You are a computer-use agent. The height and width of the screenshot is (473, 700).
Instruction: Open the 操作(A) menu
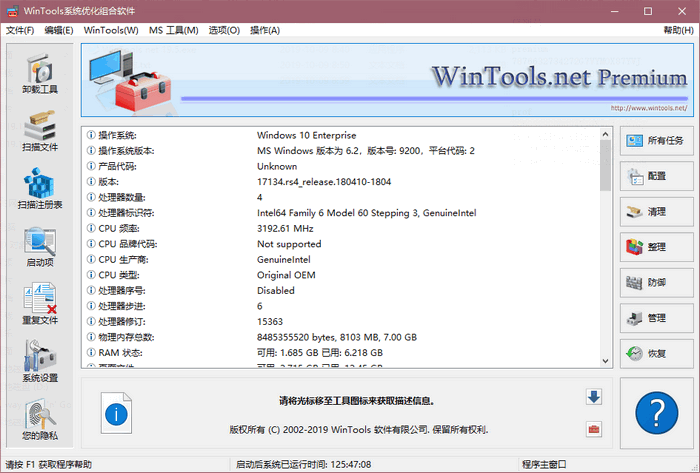pyautogui.click(x=265, y=30)
